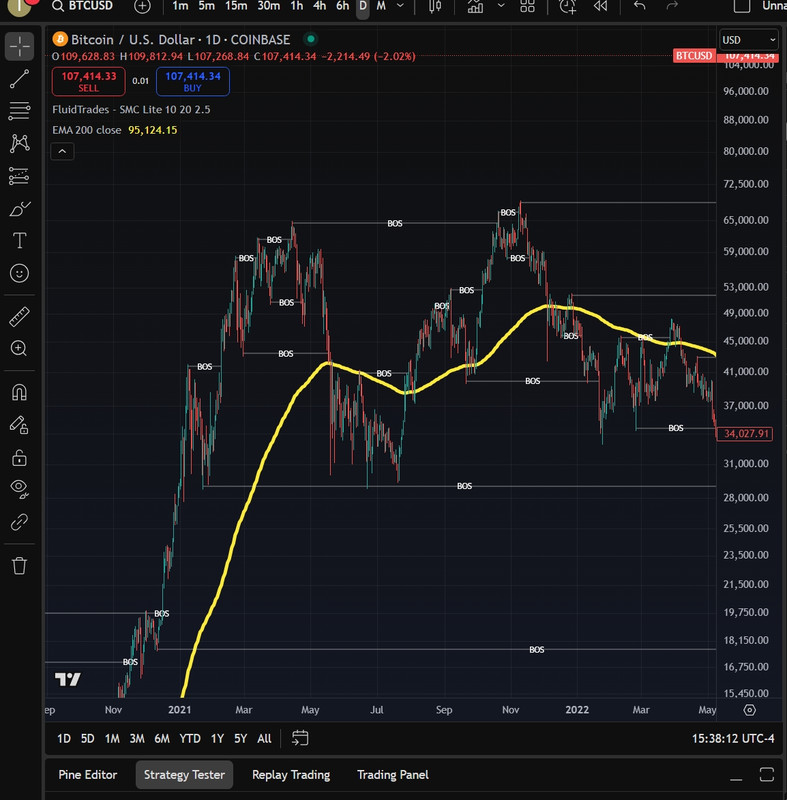The height and width of the screenshot is (800, 787).
Task: Select the trend line drawing tool
Action: [x=19, y=79]
